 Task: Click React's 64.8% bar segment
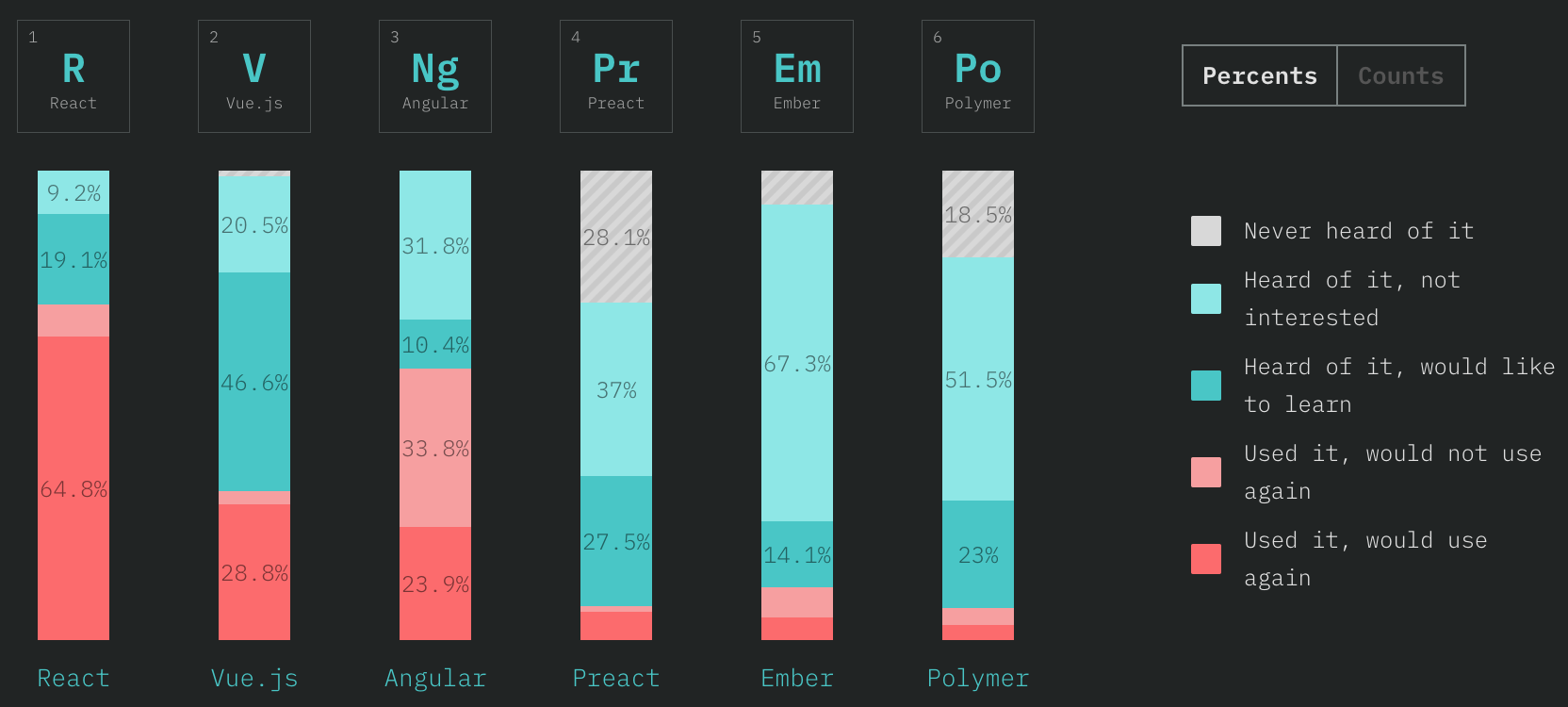pos(73,488)
